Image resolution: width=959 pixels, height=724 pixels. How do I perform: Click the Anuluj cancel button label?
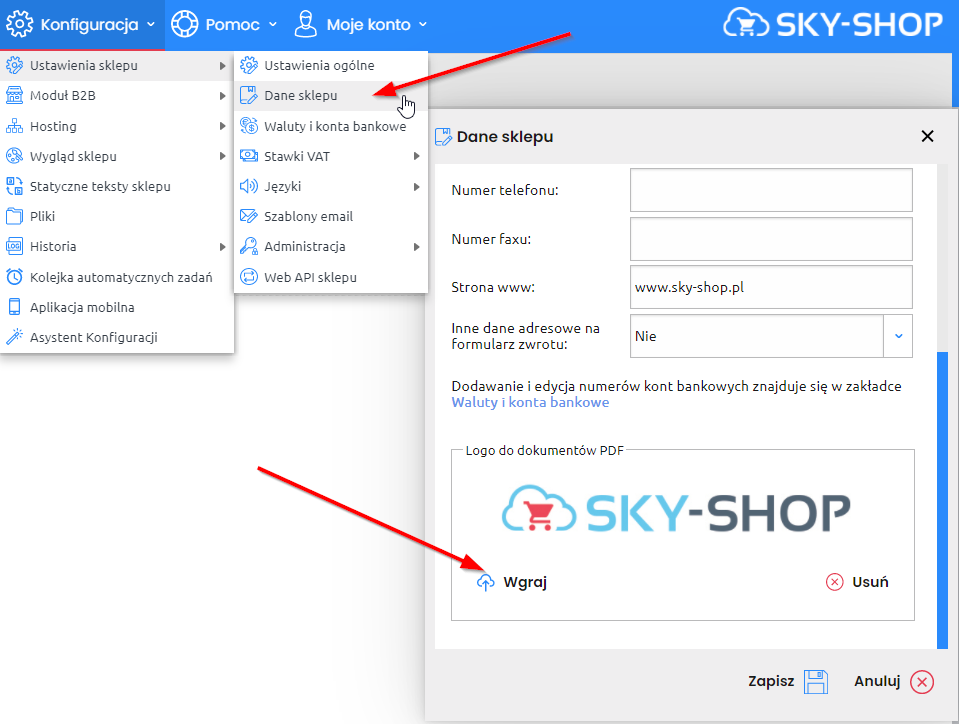tap(877, 681)
